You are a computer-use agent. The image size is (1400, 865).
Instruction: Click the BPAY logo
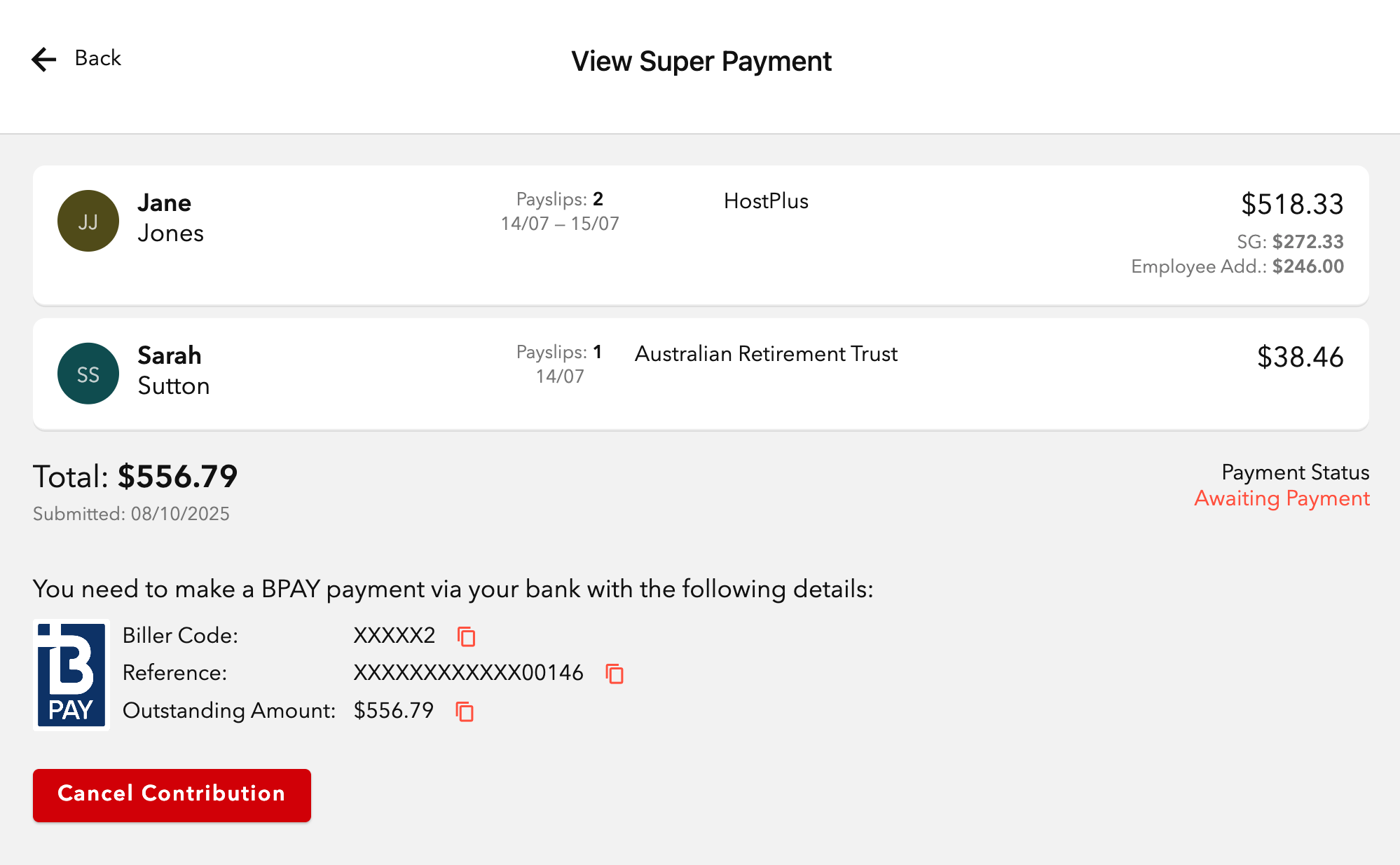click(x=71, y=674)
